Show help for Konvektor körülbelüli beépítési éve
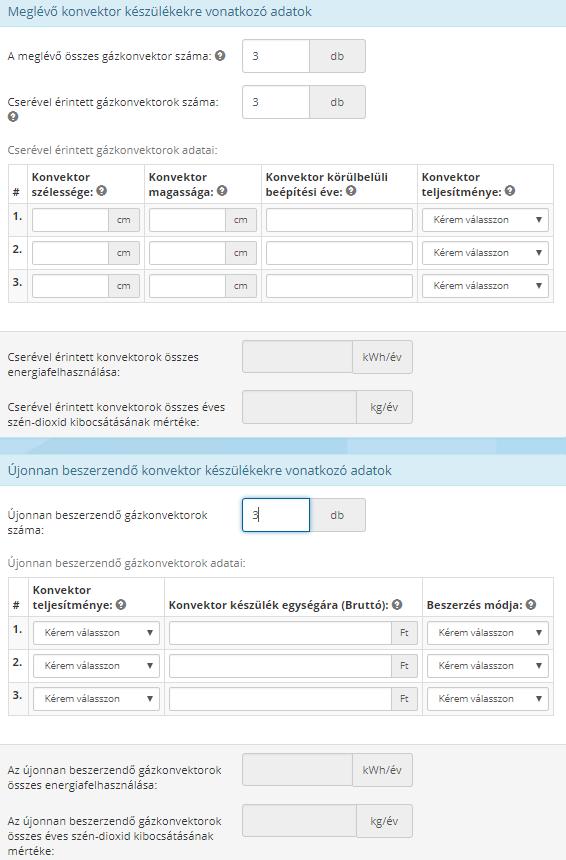The image size is (566, 860). click(x=351, y=191)
